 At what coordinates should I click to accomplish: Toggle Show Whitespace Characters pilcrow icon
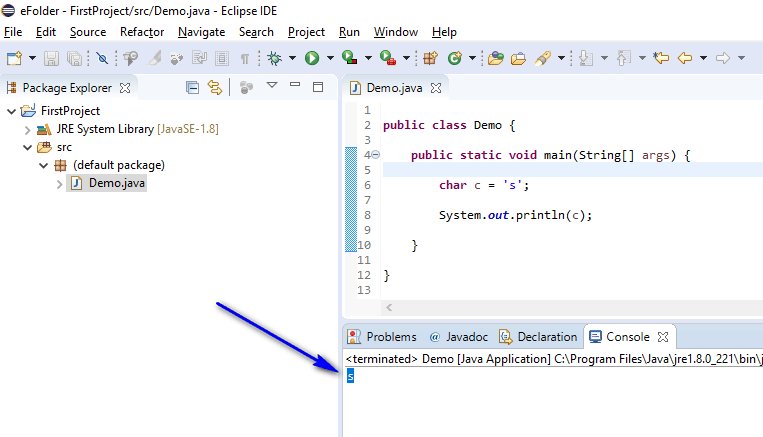click(x=245, y=59)
